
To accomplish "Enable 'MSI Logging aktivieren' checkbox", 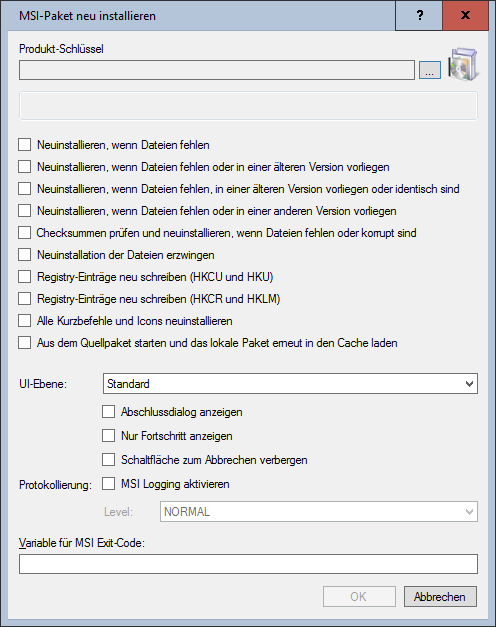I will click(x=108, y=483).
